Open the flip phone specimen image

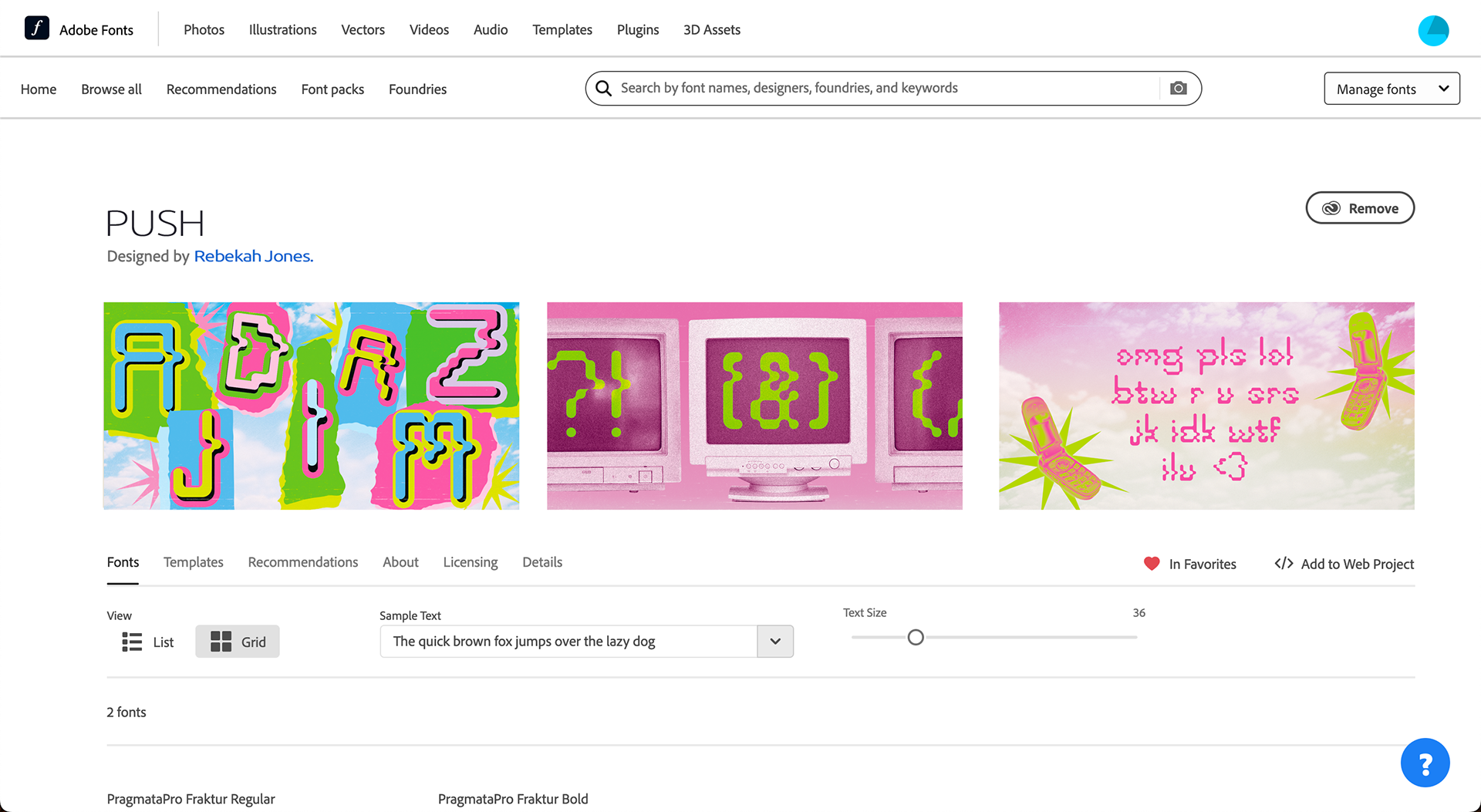click(x=1206, y=406)
